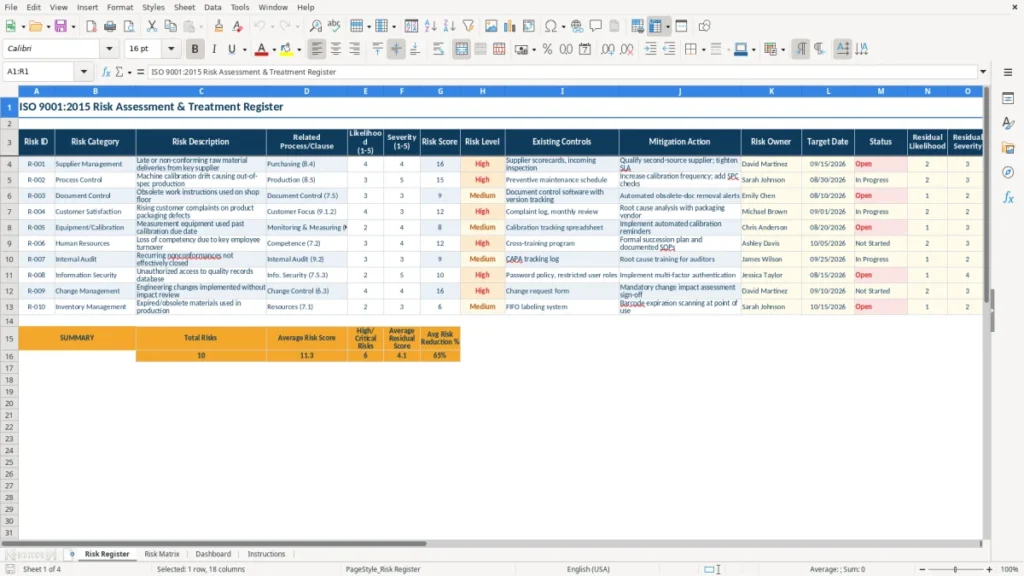
Task: Click the AutoFilter funnel icon
Action: pos(468,26)
